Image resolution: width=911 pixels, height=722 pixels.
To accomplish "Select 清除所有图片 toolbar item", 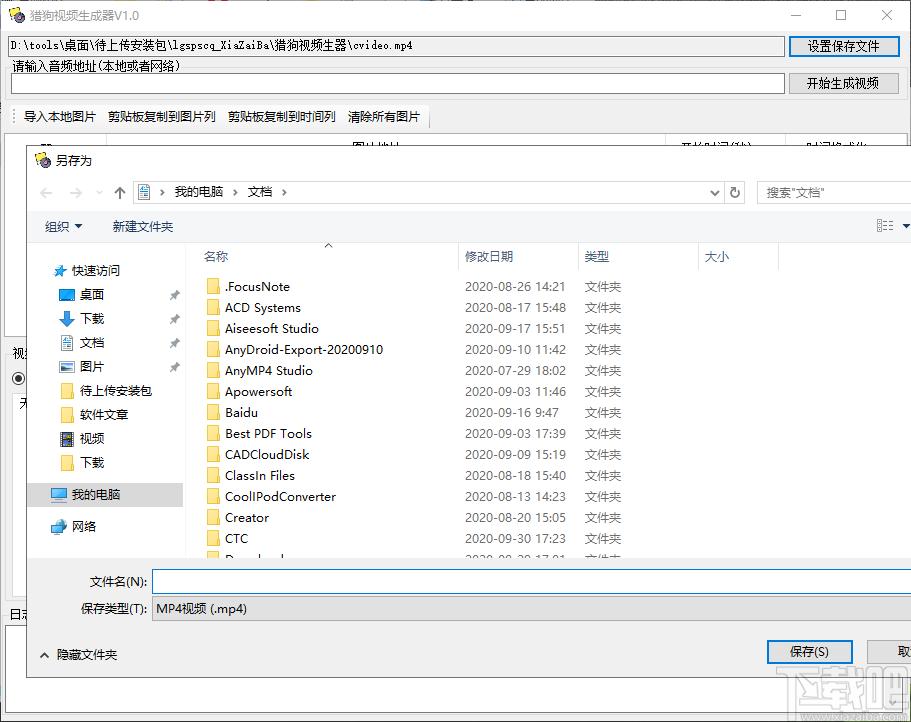I will point(383,117).
